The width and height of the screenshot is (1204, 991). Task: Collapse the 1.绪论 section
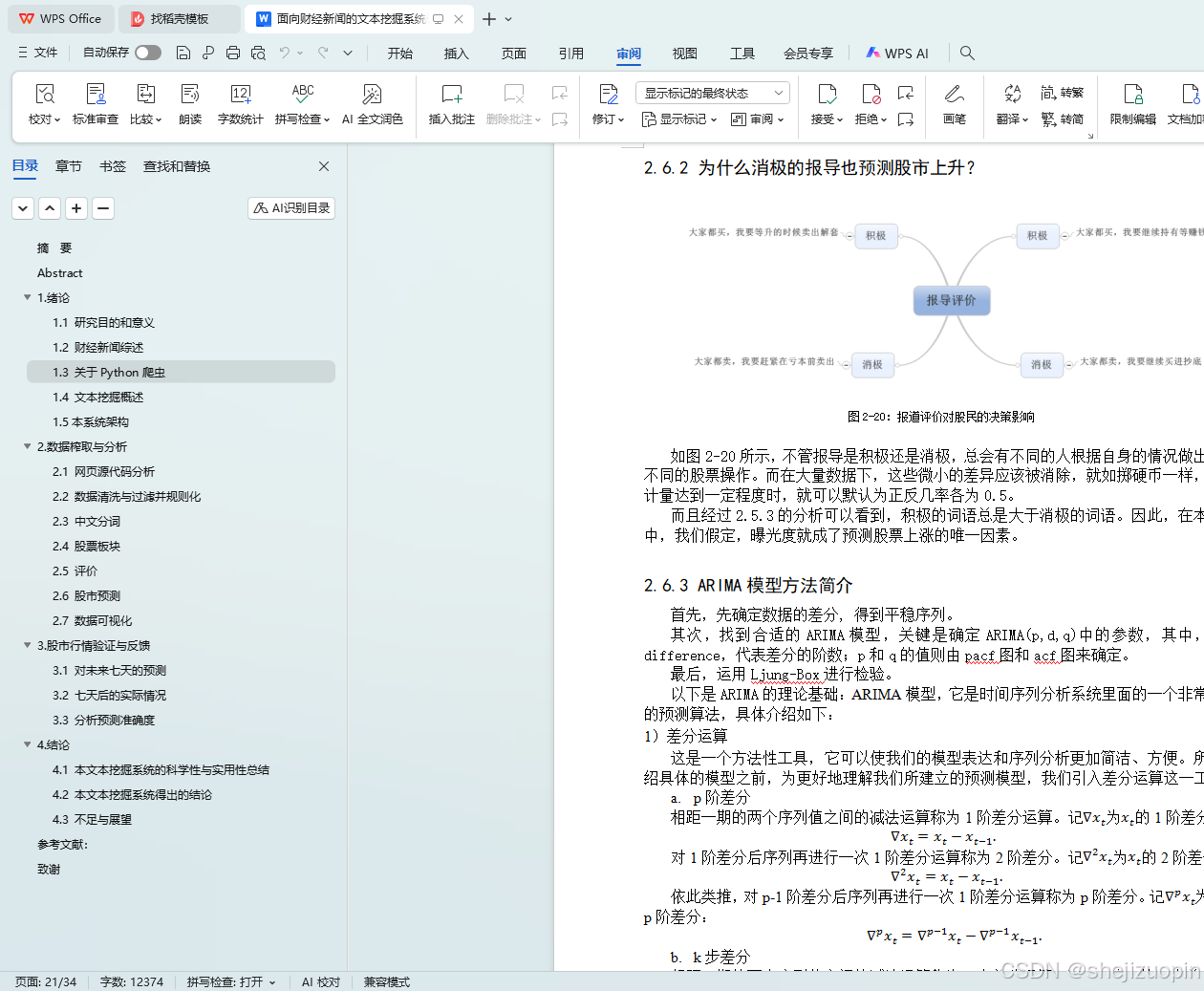pos(28,297)
